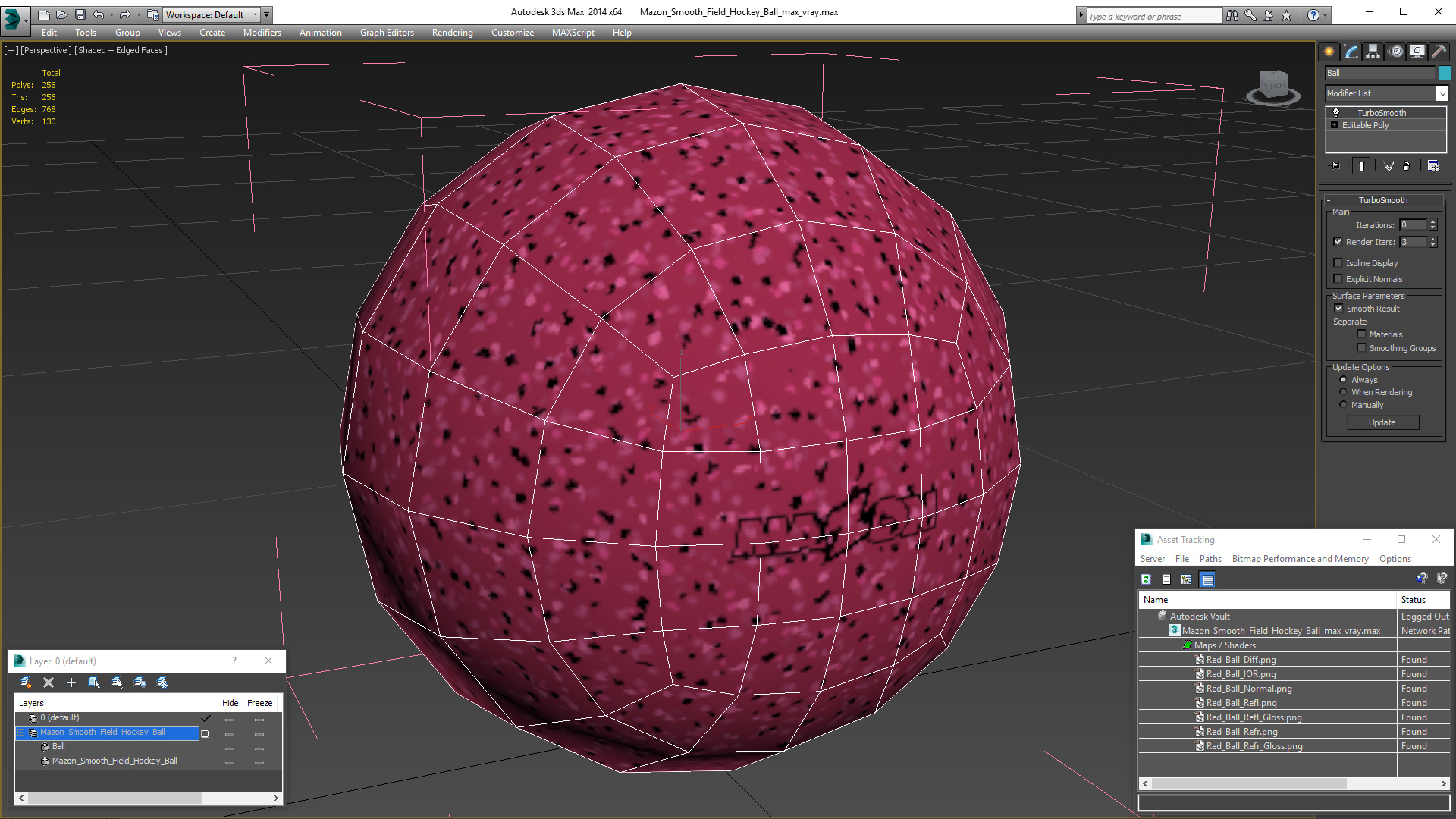Select the When Rendering radio option

tap(1343, 392)
